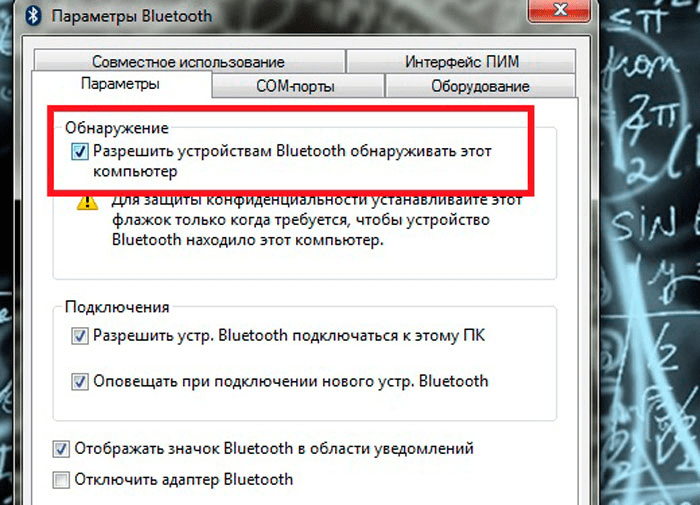
Task: Click the Bluetooth logo icon in title bar
Action: 33,16
